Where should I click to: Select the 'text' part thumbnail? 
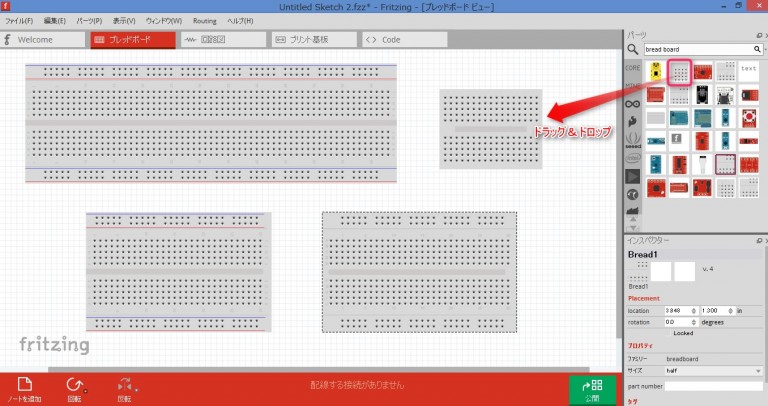pos(749,70)
